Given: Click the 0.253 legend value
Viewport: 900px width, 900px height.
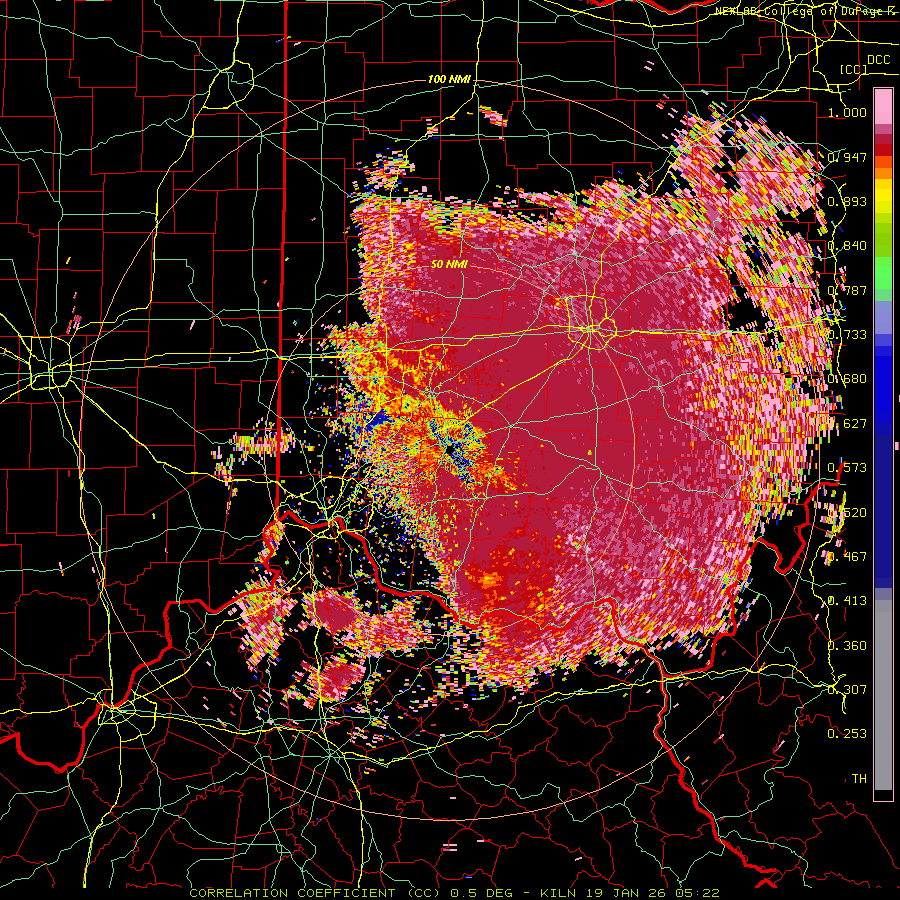Looking at the screenshot, I should coord(847,734).
